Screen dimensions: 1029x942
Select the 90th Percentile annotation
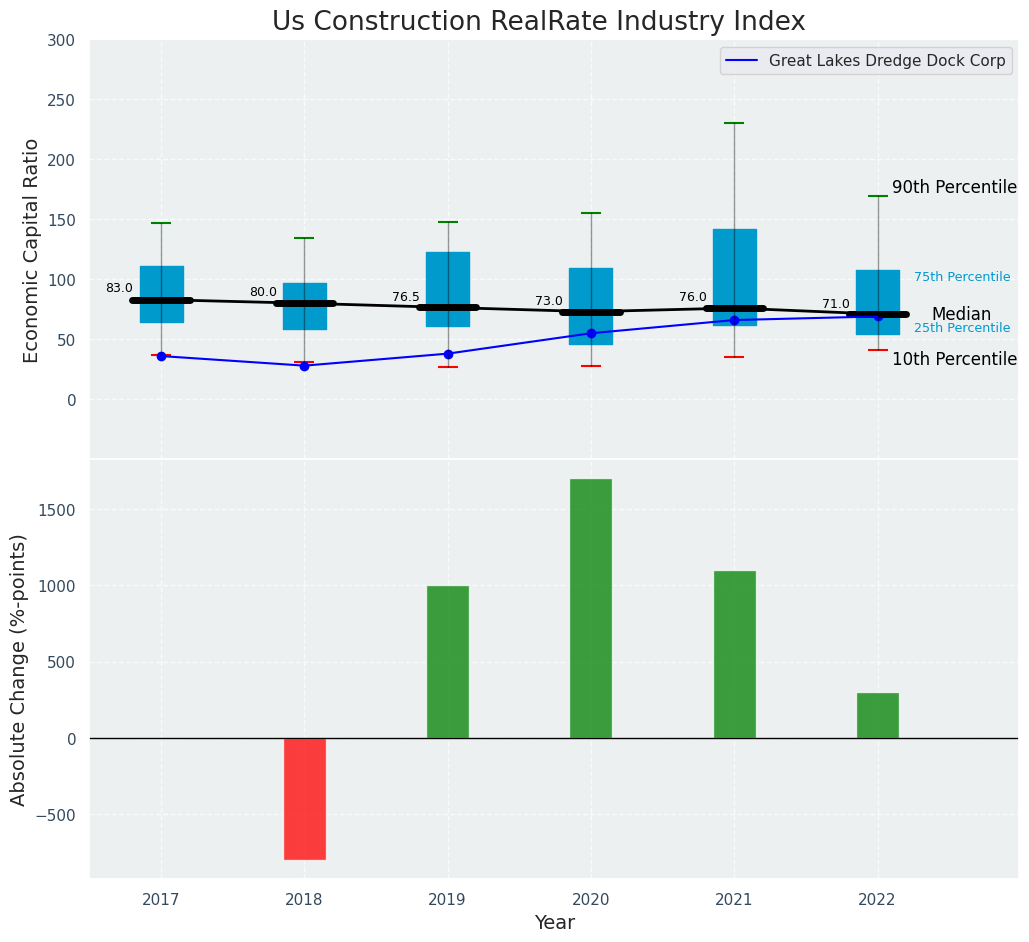coord(953,188)
